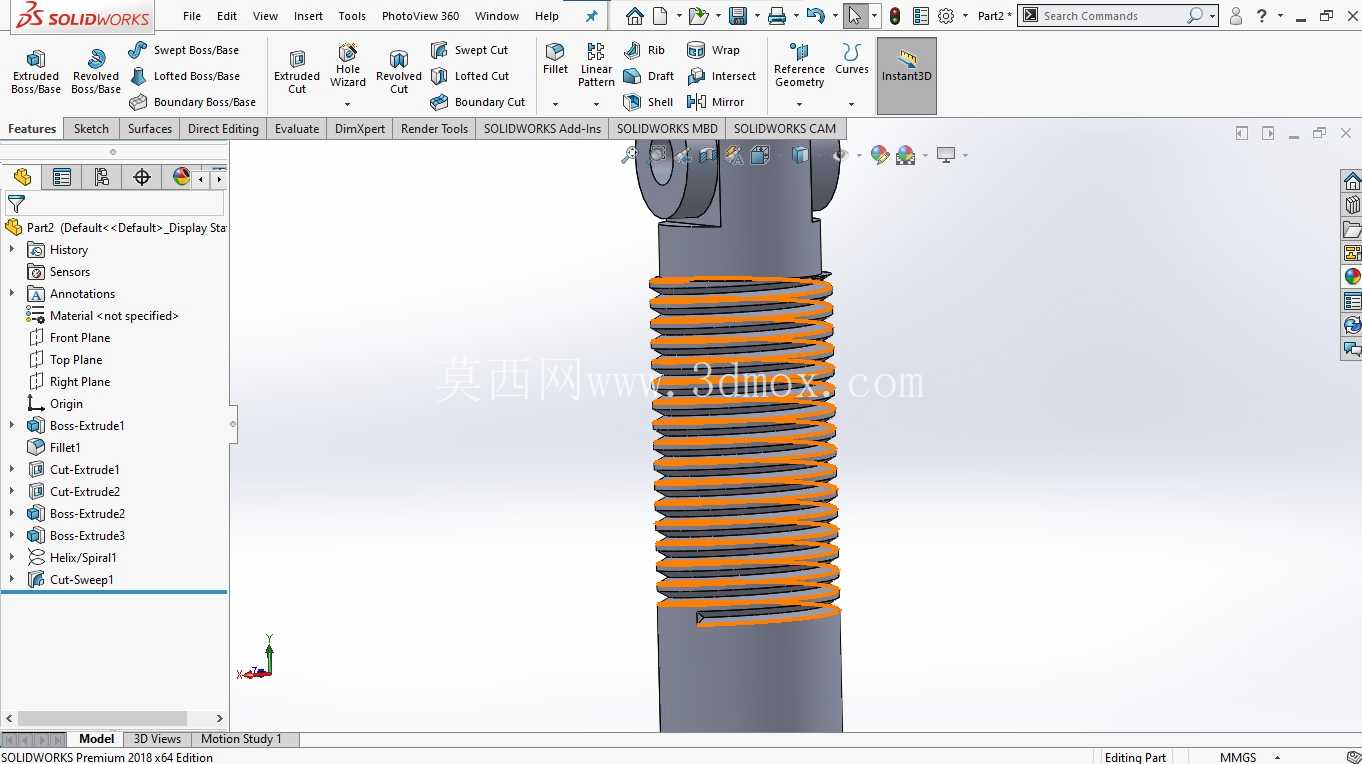Activate the Revolved Cut tool
This screenshot has height=764, width=1362.
click(x=399, y=72)
